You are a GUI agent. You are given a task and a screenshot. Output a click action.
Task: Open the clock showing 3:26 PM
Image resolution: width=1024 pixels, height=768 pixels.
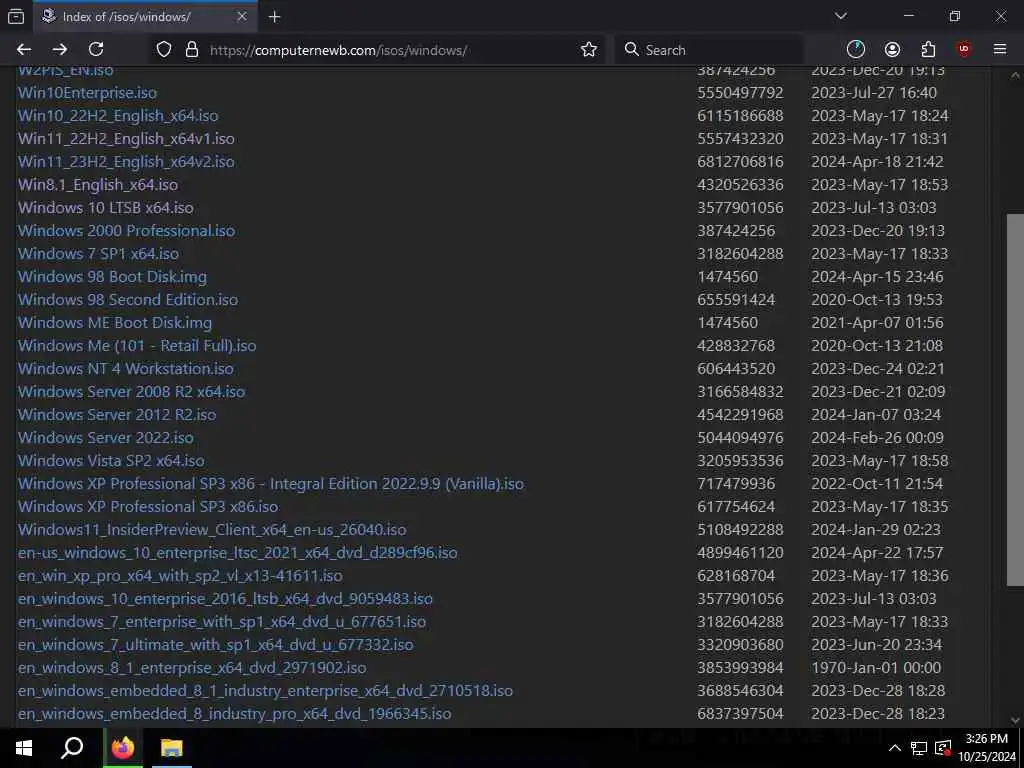(x=986, y=748)
